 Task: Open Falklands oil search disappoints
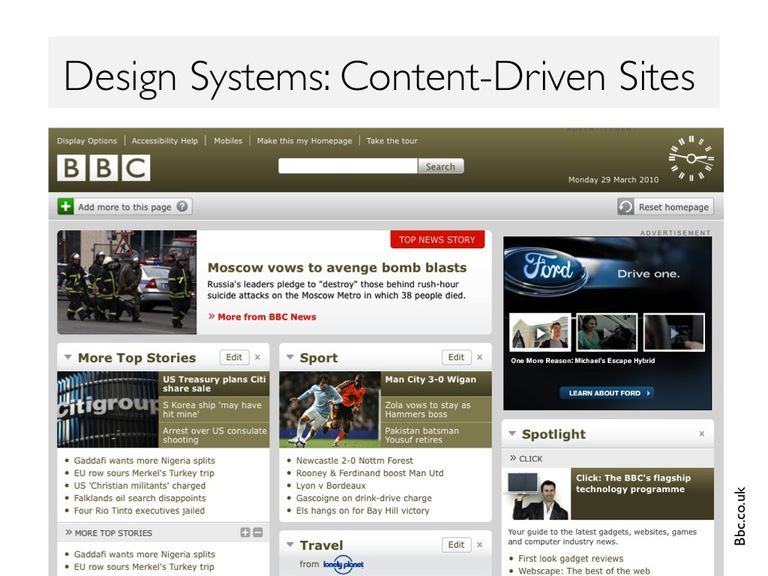click(x=140, y=498)
